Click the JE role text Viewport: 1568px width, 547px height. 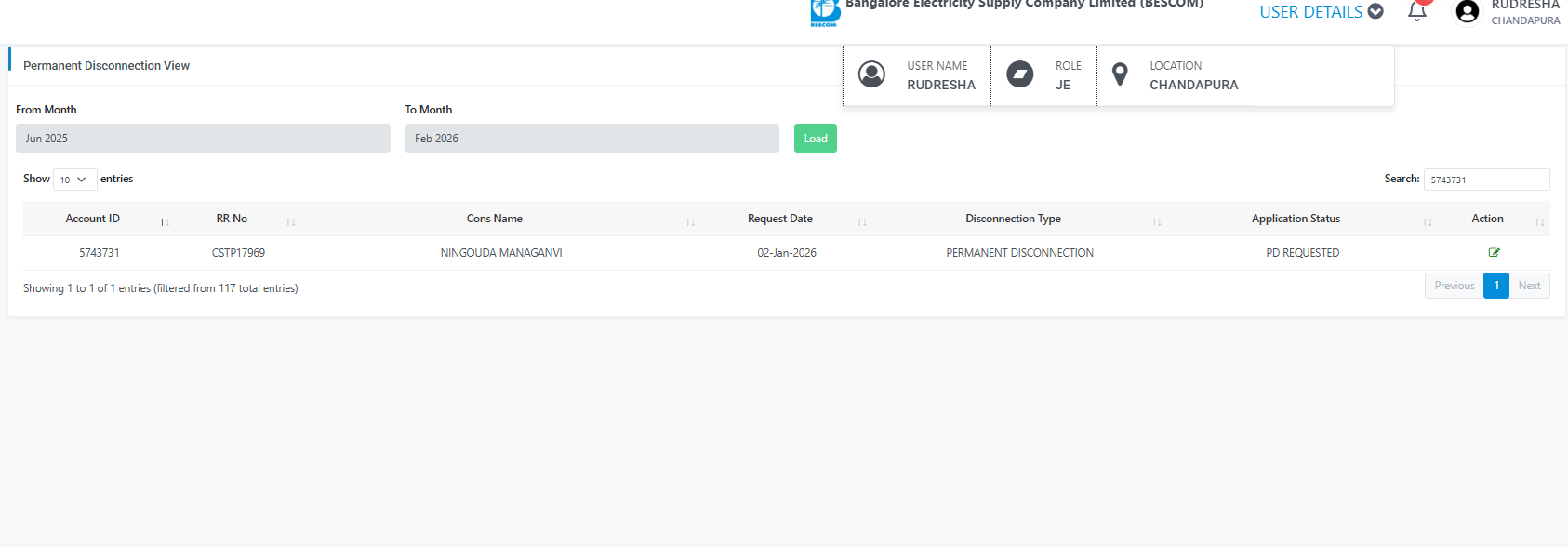(x=1063, y=85)
